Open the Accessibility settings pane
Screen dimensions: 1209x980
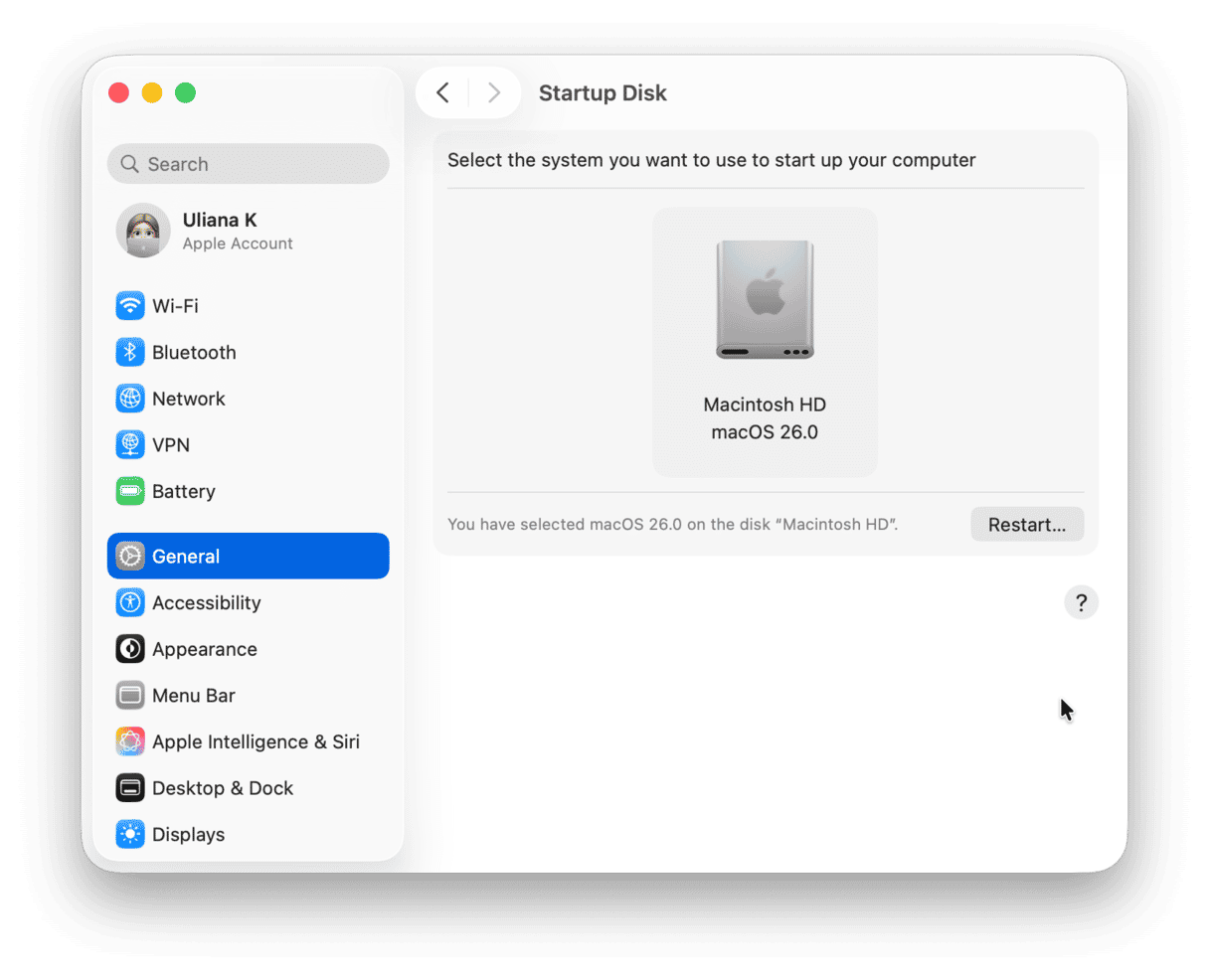[249, 602]
